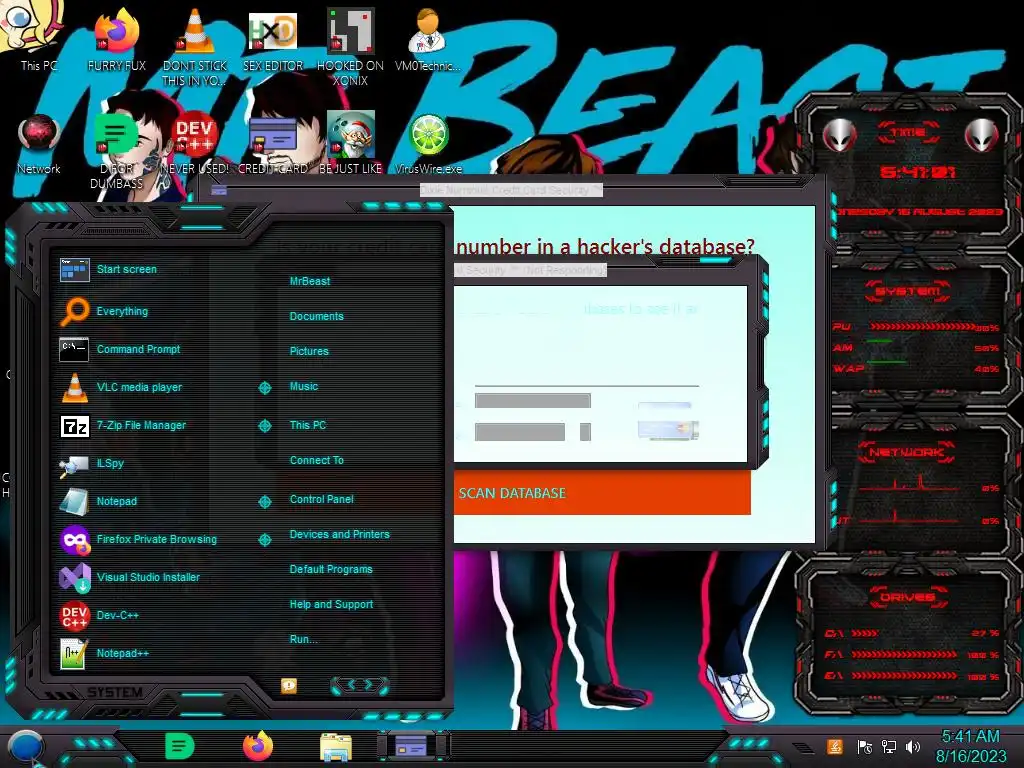The width and height of the screenshot is (1024, 768).
Task: Open Help and Support from start menu
Action: tap(331, 605)
